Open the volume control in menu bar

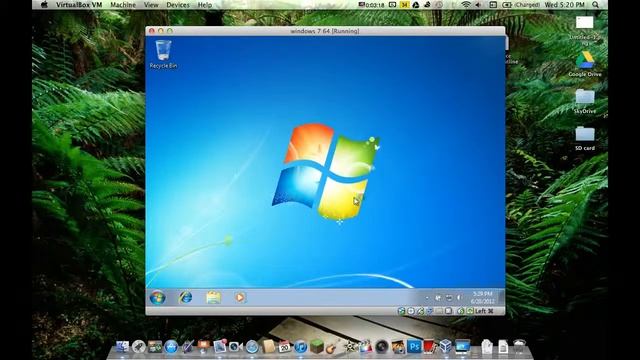coord(478,5)
